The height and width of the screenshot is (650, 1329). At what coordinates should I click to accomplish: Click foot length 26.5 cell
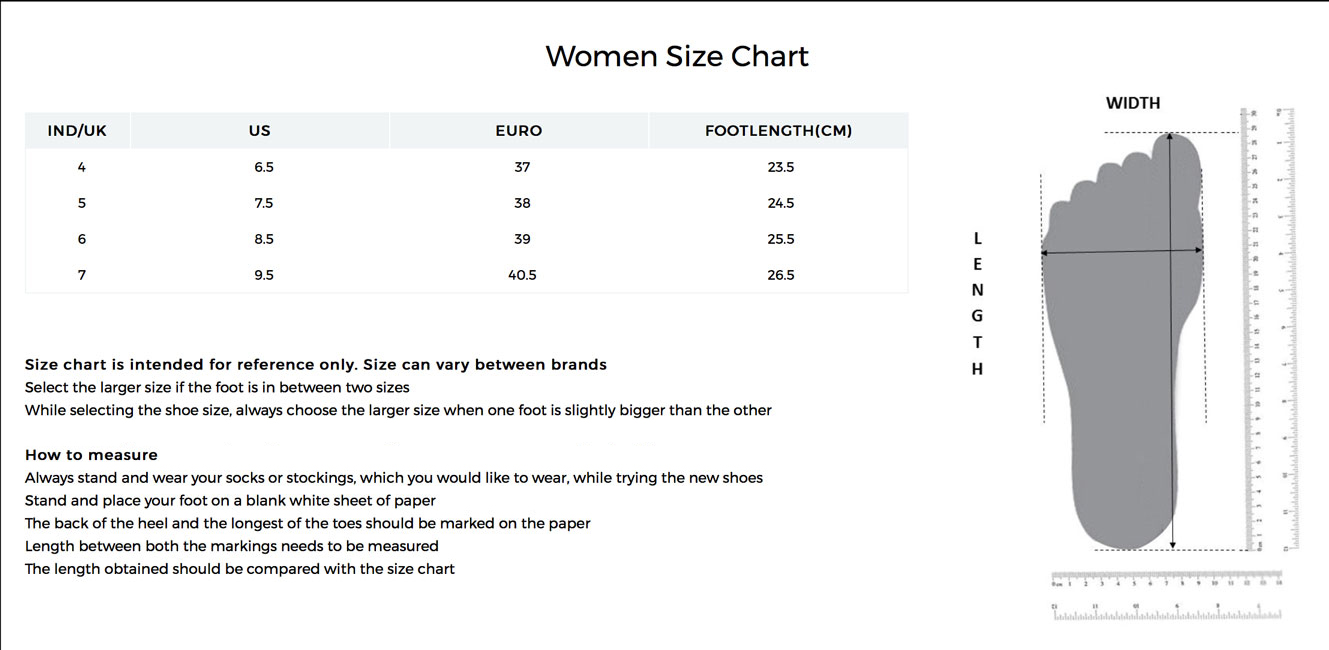click(x=781, y=275)
